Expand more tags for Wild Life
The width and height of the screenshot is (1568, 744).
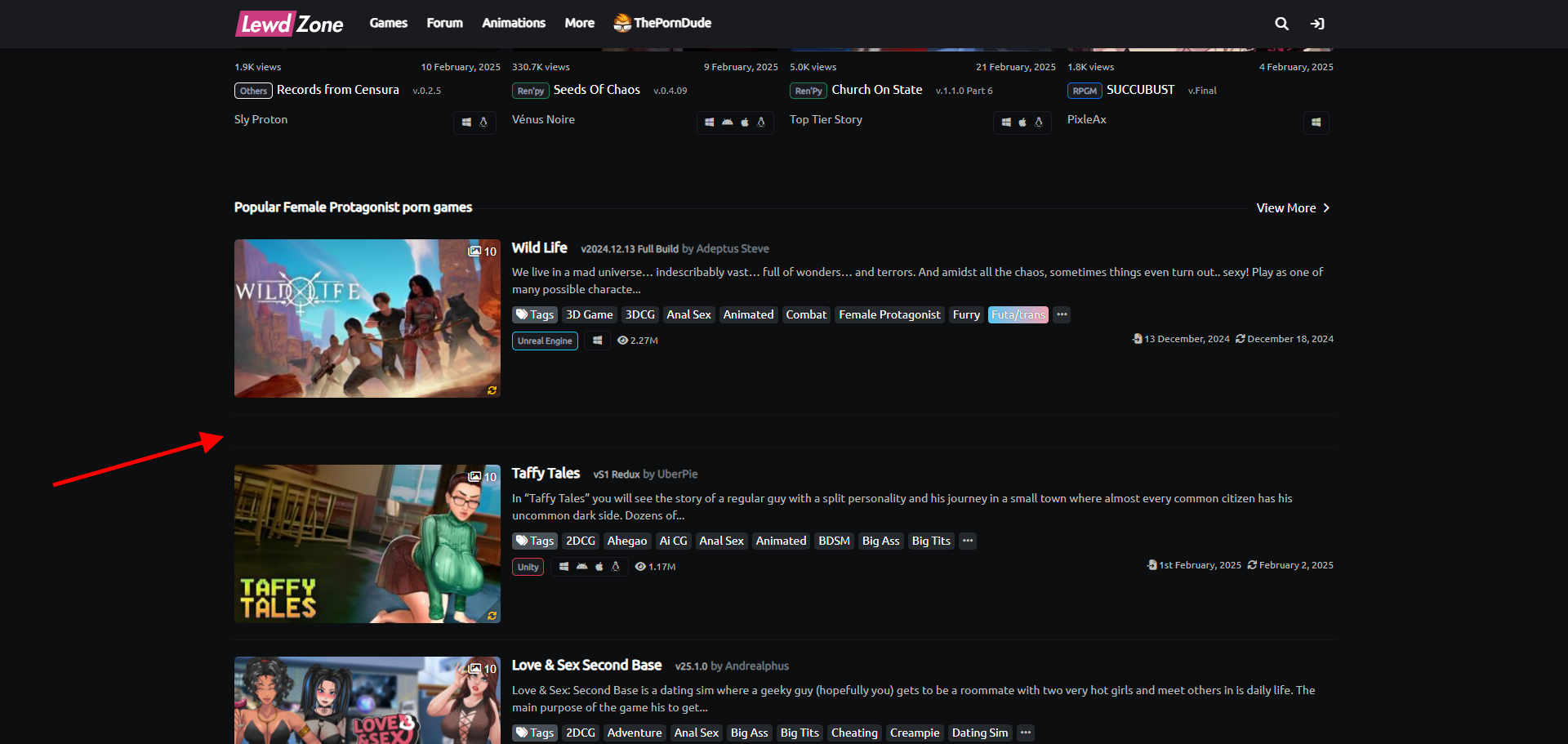(1061, 314)
